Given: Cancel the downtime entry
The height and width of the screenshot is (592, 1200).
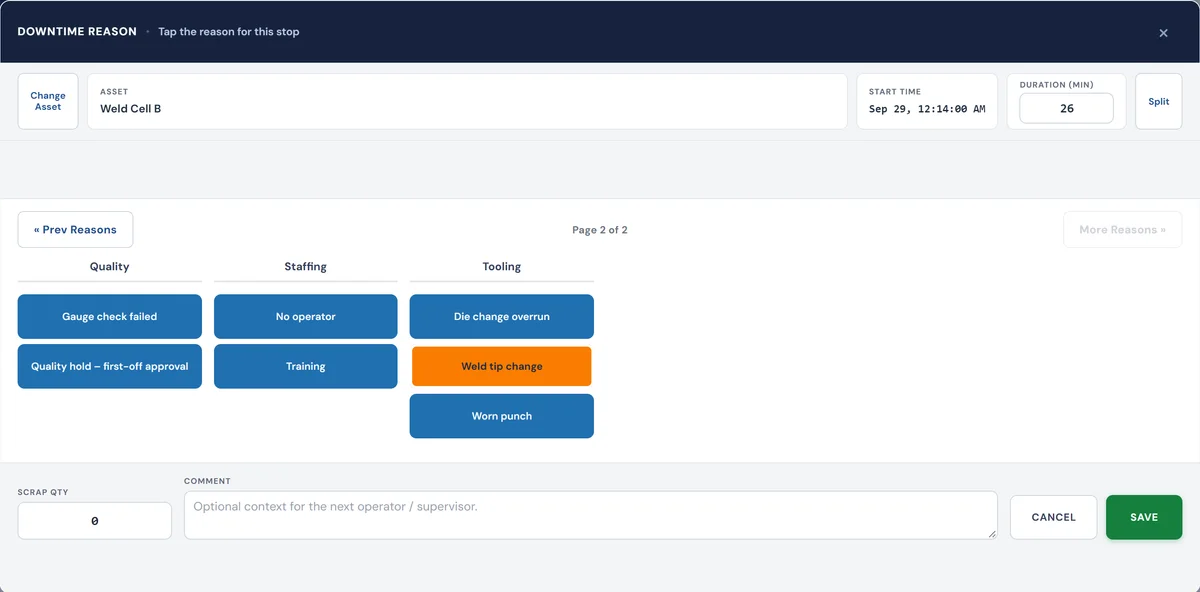Looking at the screenshot, I should 1053,517.
